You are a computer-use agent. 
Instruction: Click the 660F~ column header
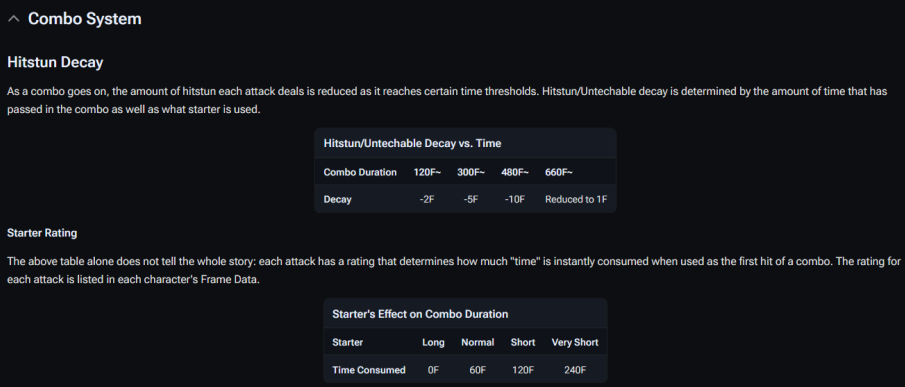pos(559,172)
